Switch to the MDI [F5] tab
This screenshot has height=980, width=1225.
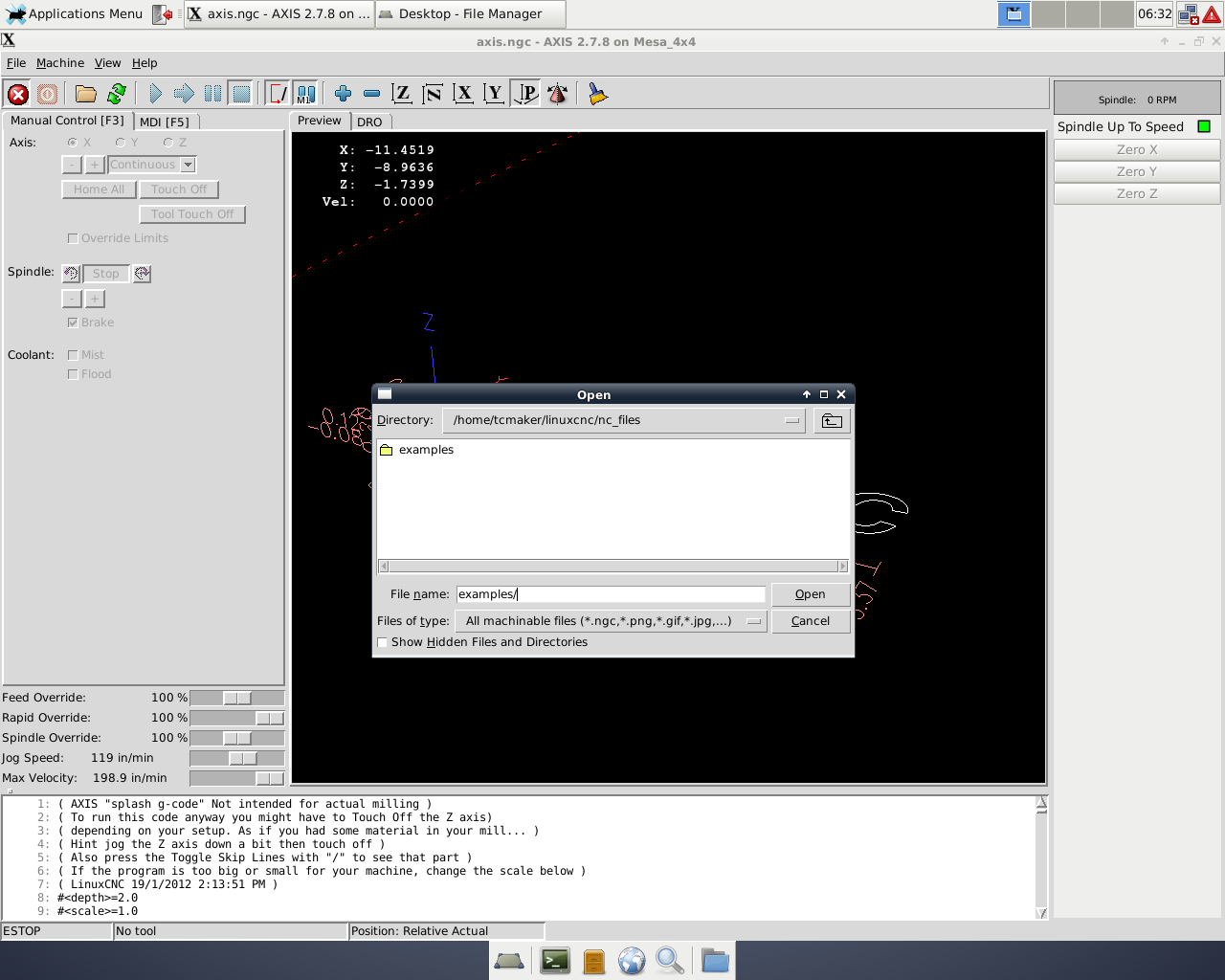pos(165,122)
